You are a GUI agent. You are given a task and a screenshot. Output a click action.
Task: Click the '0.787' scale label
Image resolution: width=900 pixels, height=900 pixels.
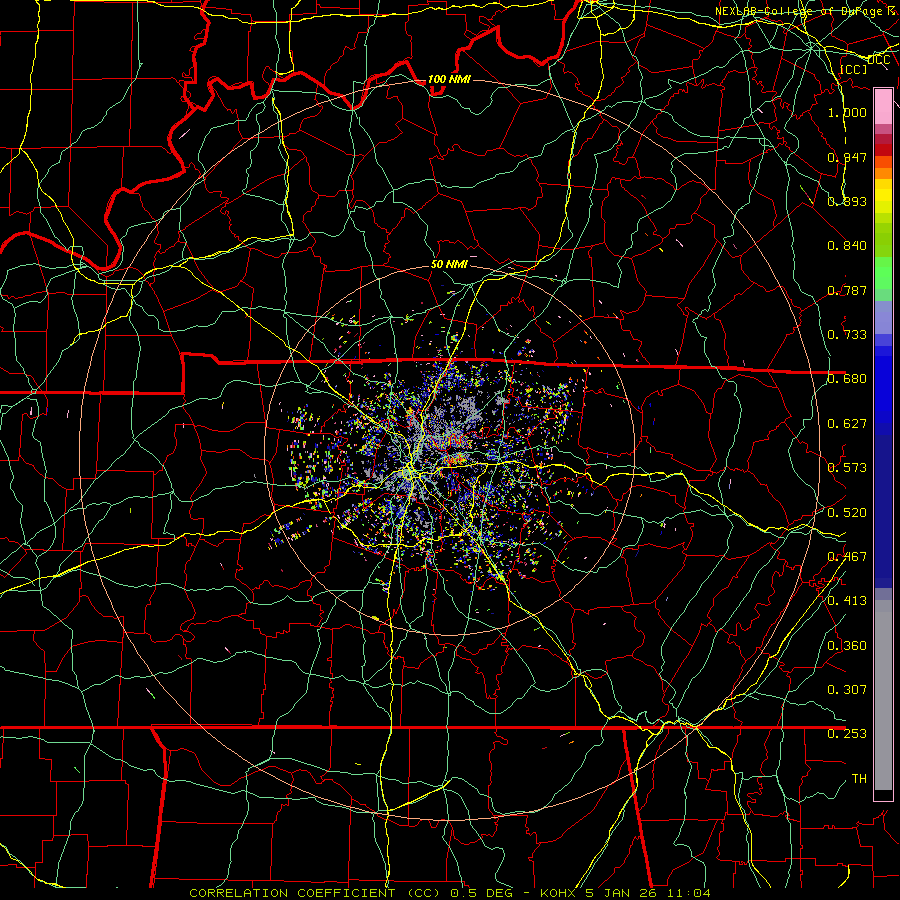coord(847,290)
